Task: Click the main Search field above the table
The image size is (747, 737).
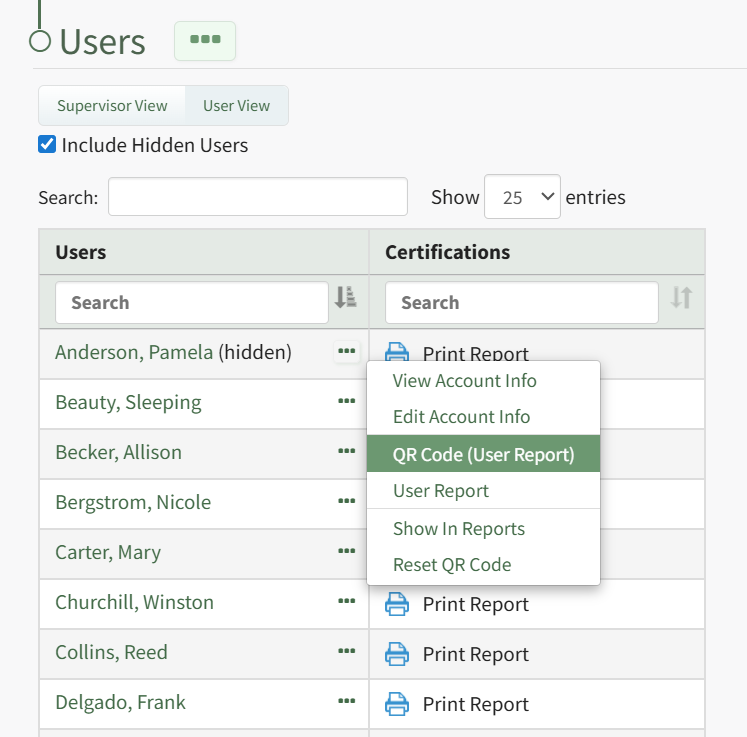Action: (257, 197)
